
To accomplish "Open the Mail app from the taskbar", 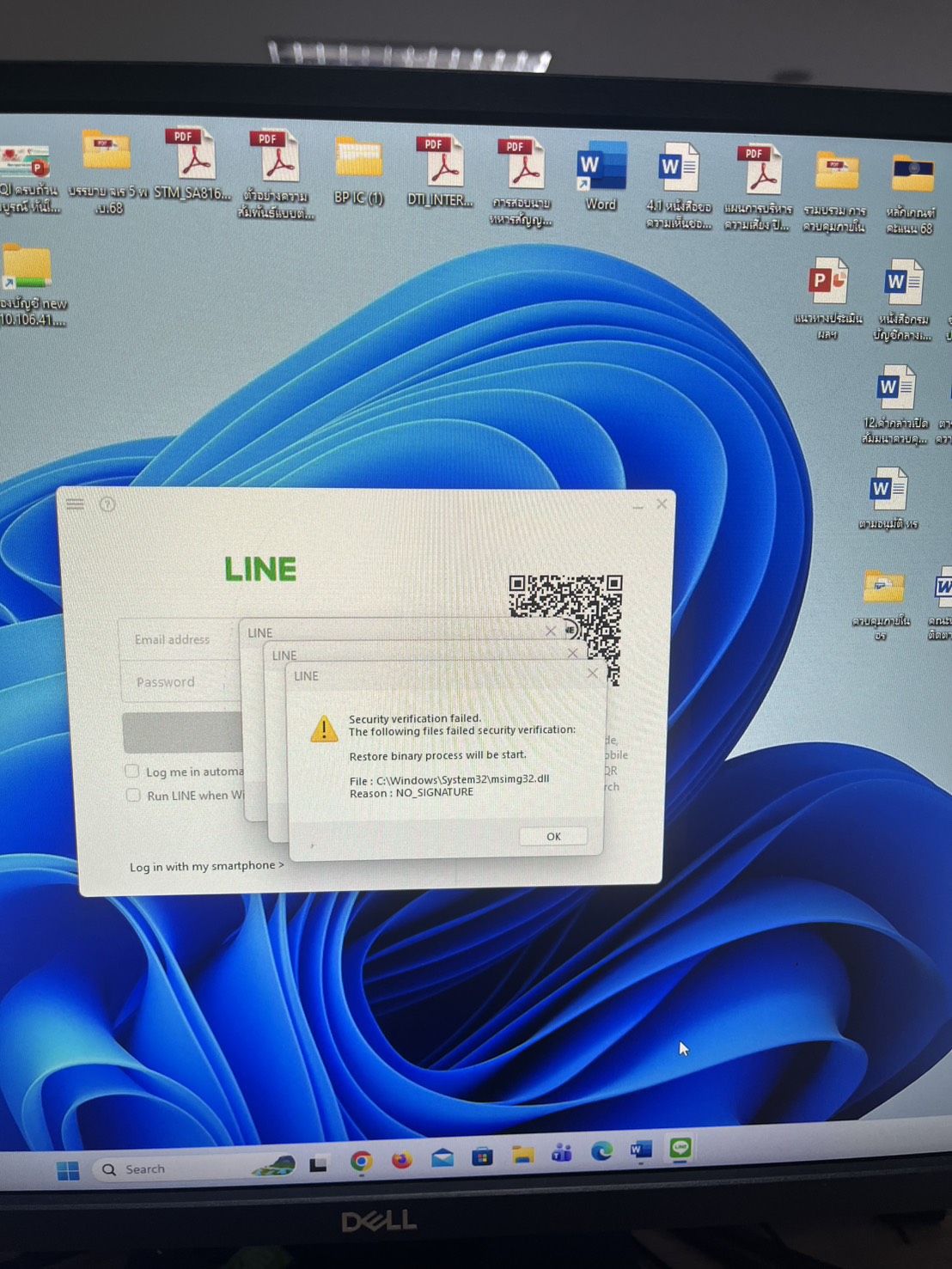I will [442, 1158].
